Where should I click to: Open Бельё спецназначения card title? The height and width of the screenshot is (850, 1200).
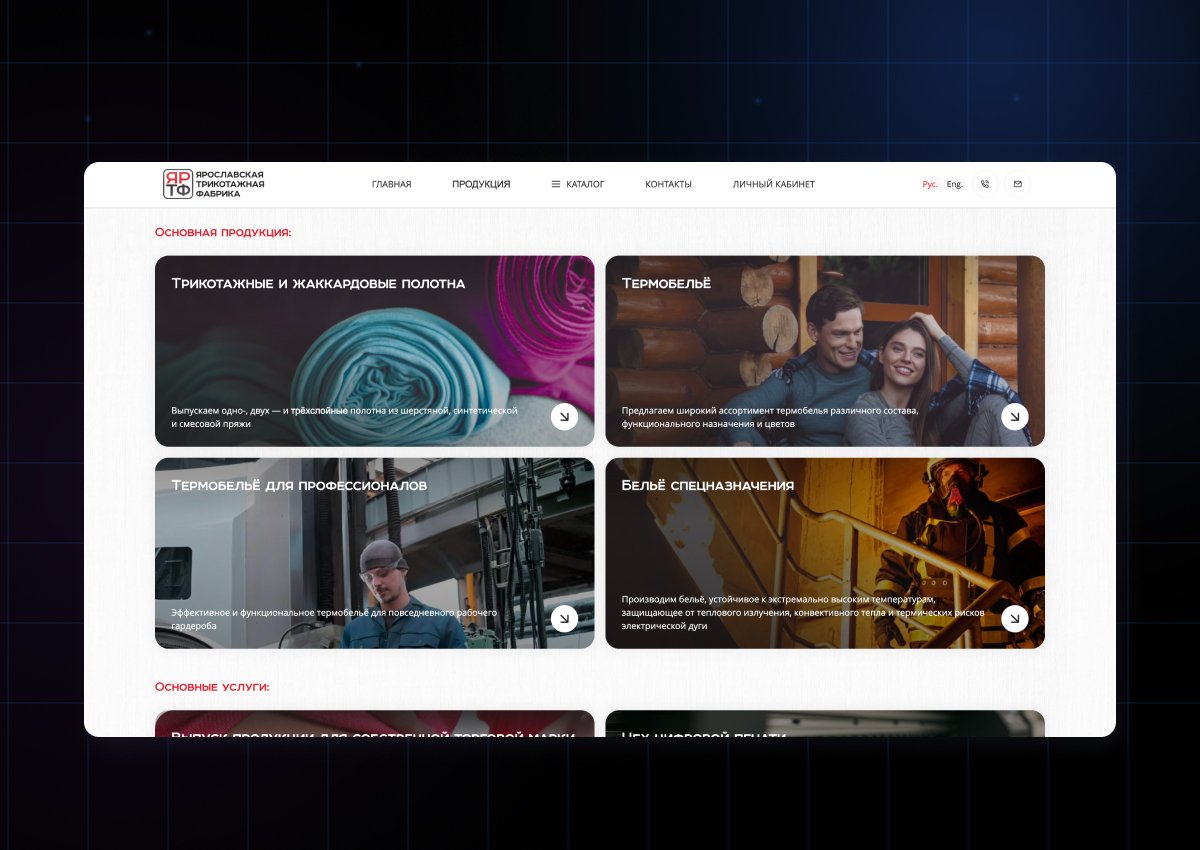click(708, 485)
